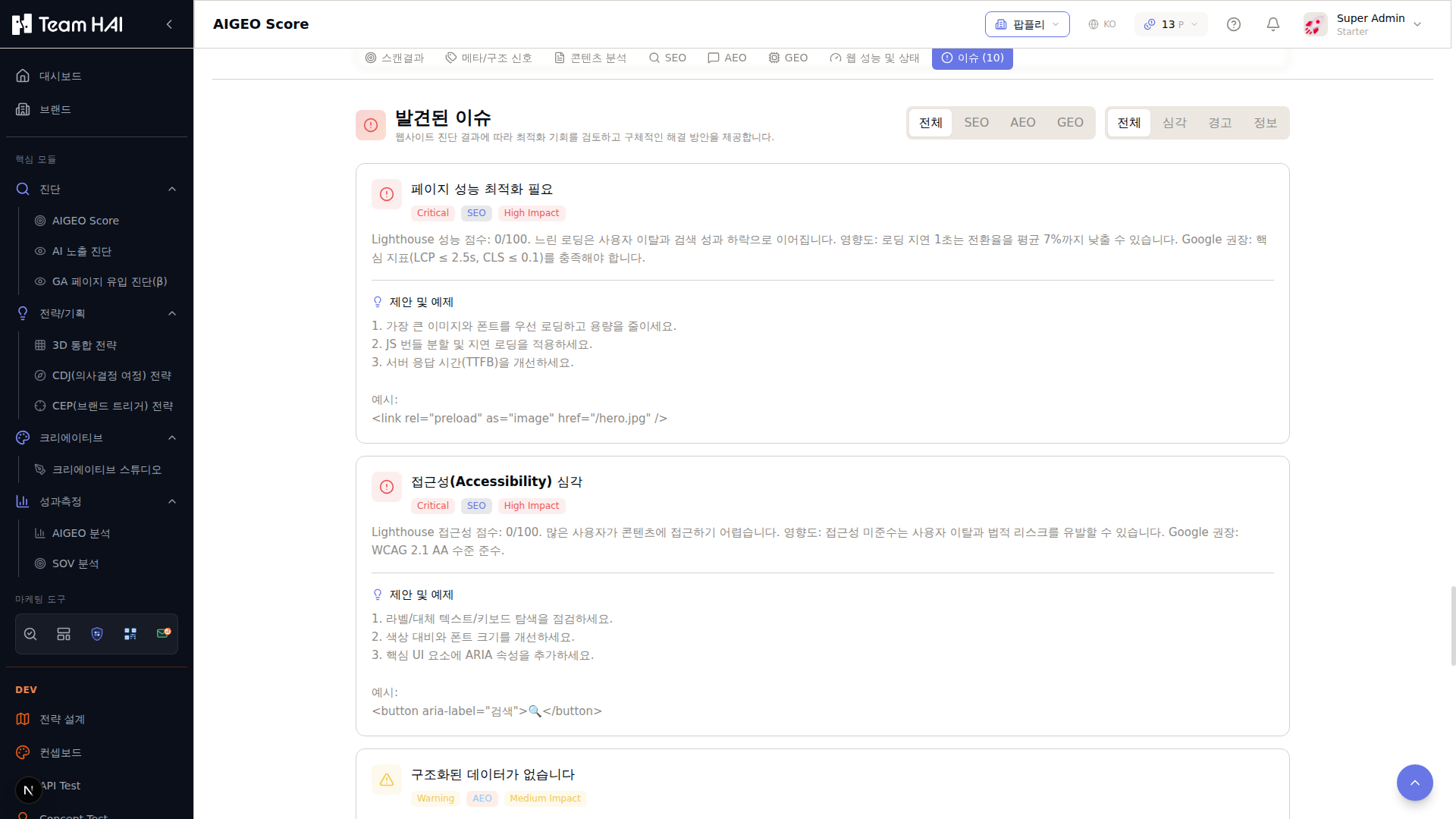Image resolution: width=1456 pixels, height=819 pixels.
Task: Click the round N badge at bottom left
Action: (x=28, y=790)
